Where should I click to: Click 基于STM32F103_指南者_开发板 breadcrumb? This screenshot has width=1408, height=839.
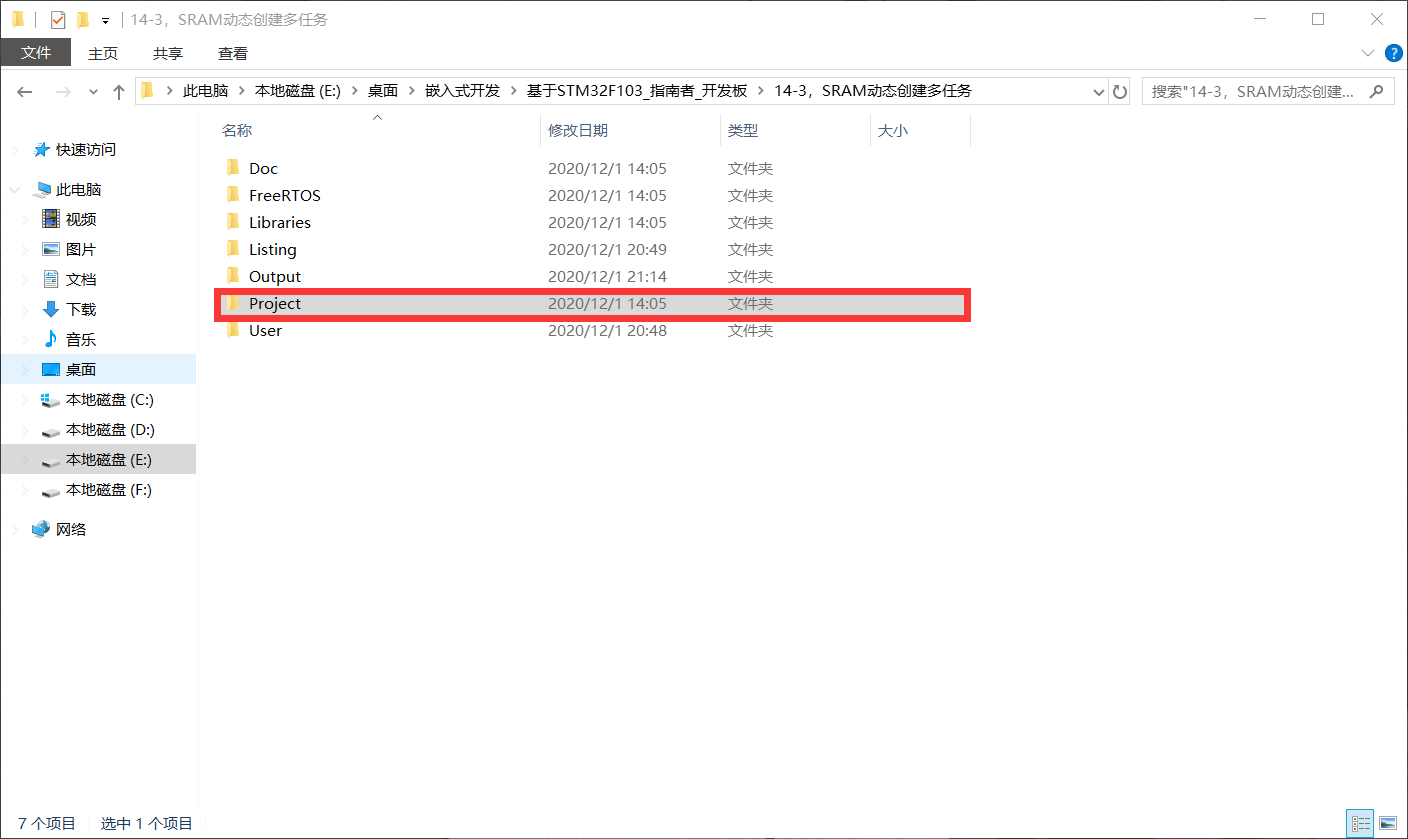(x=637, y=91)
